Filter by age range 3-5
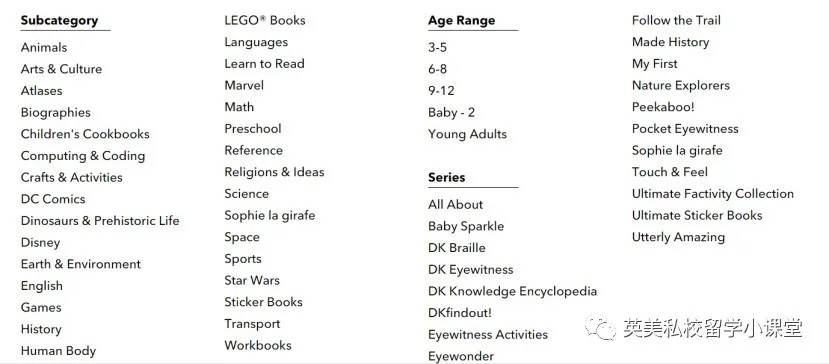The image size is (829, 364). tap(437, 48)
